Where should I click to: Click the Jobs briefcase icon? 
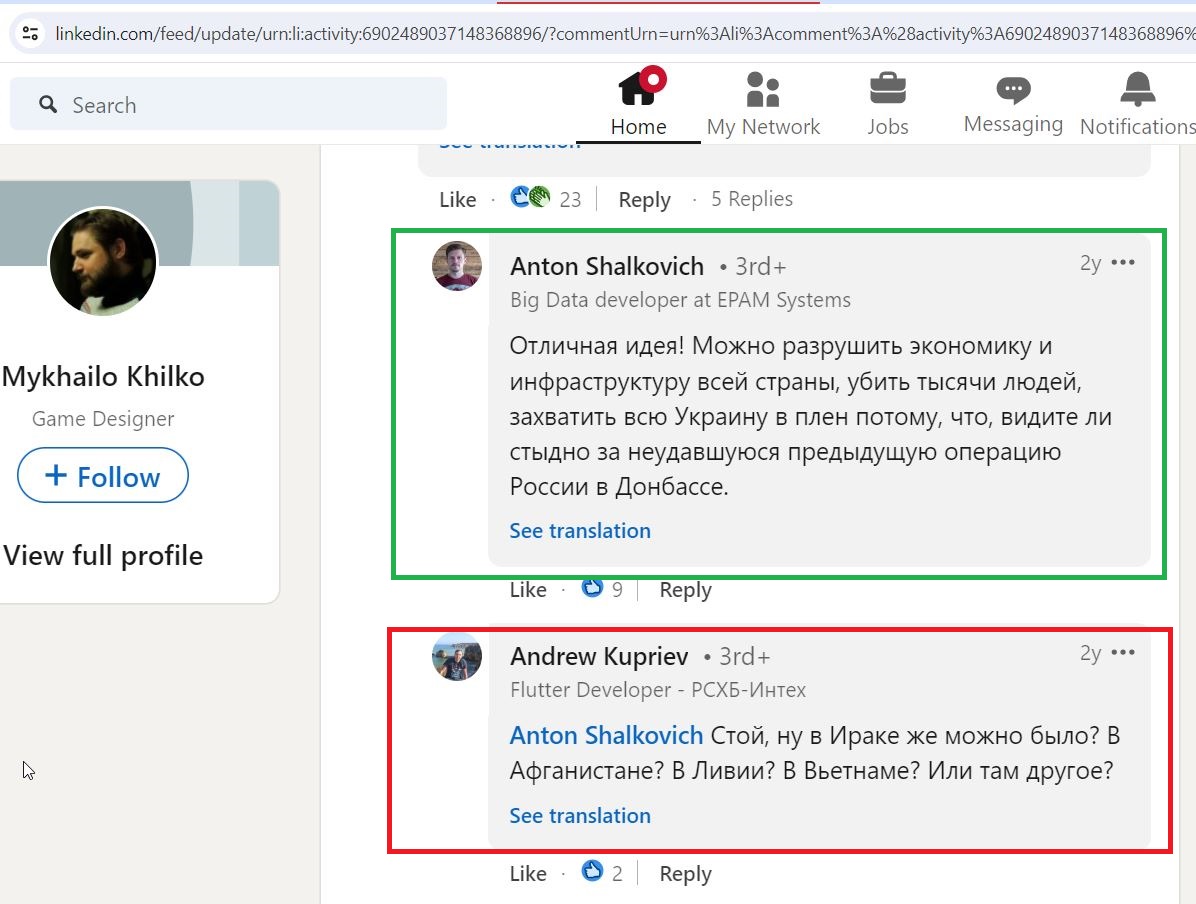pos(888,88)
